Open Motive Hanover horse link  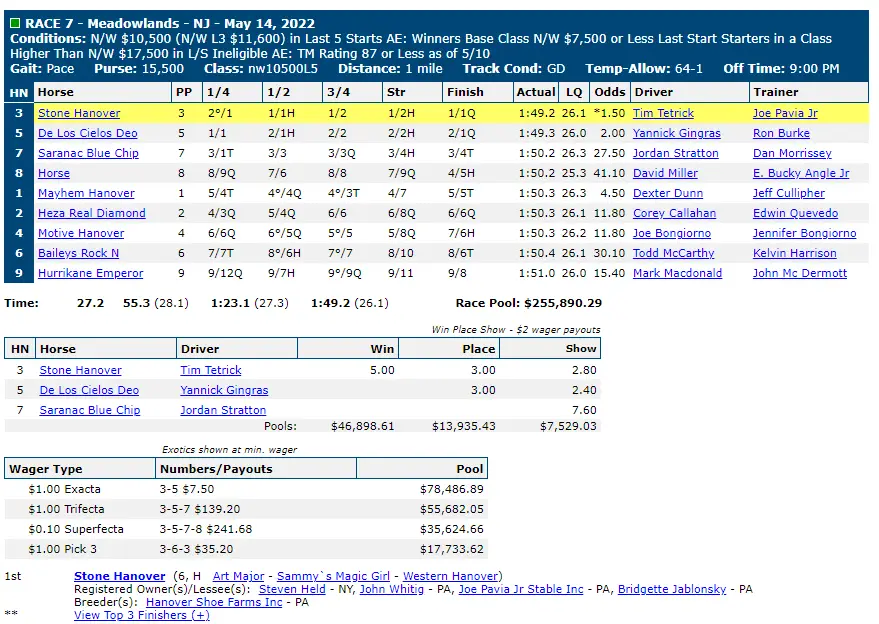click(81, 233)
